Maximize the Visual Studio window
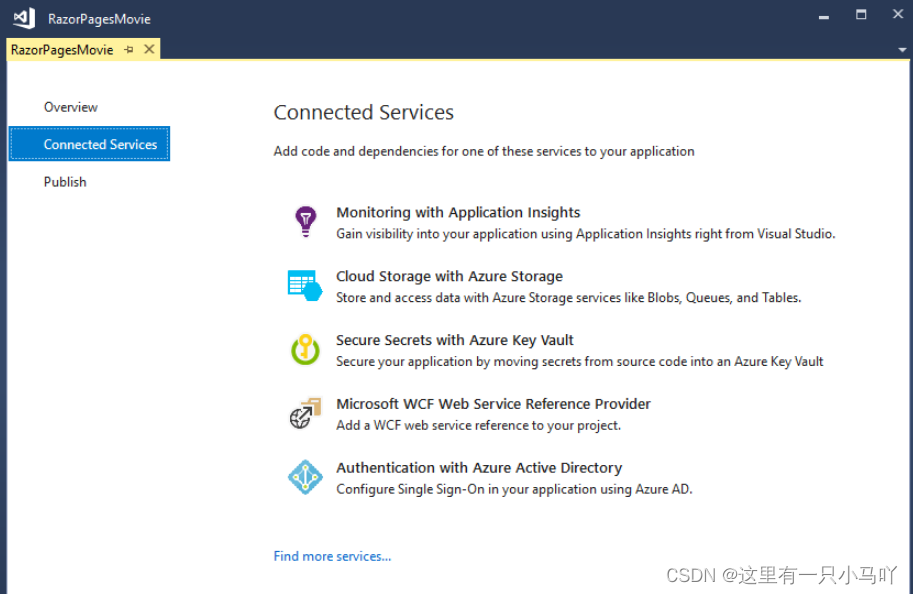This screenshot has height=594, width=913. pos(861,15)
